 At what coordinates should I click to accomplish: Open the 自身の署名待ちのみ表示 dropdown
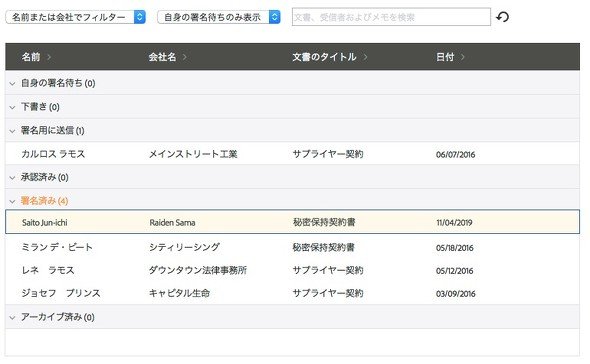(x=219, y=17)
